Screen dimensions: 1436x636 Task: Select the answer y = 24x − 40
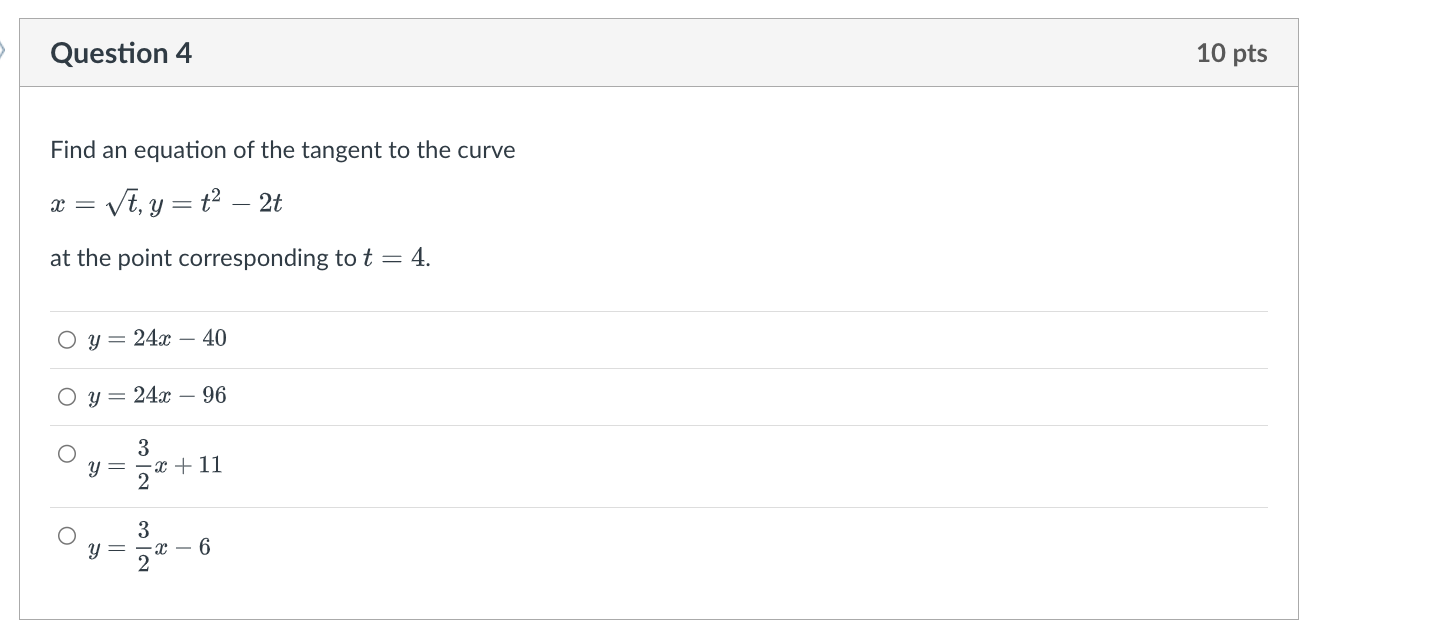tap(67, 339)
